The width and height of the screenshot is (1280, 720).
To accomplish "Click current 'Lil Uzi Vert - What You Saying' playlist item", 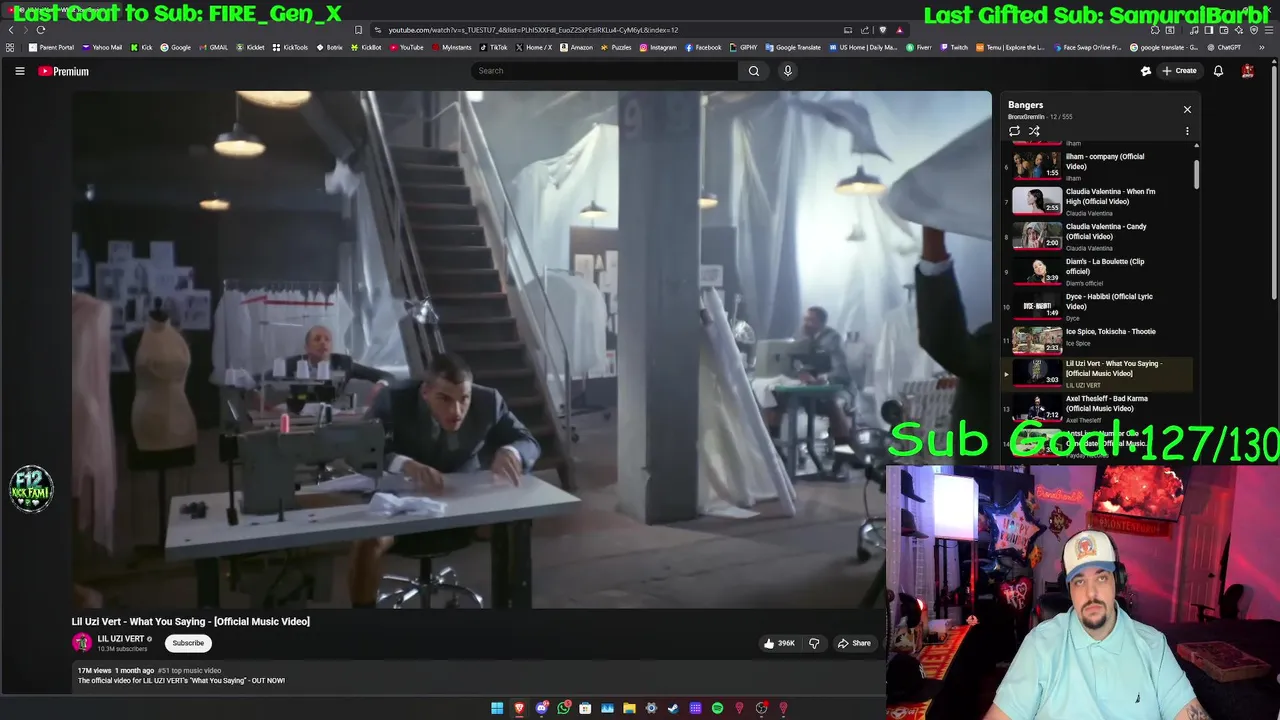I will tap(1098, 373).
